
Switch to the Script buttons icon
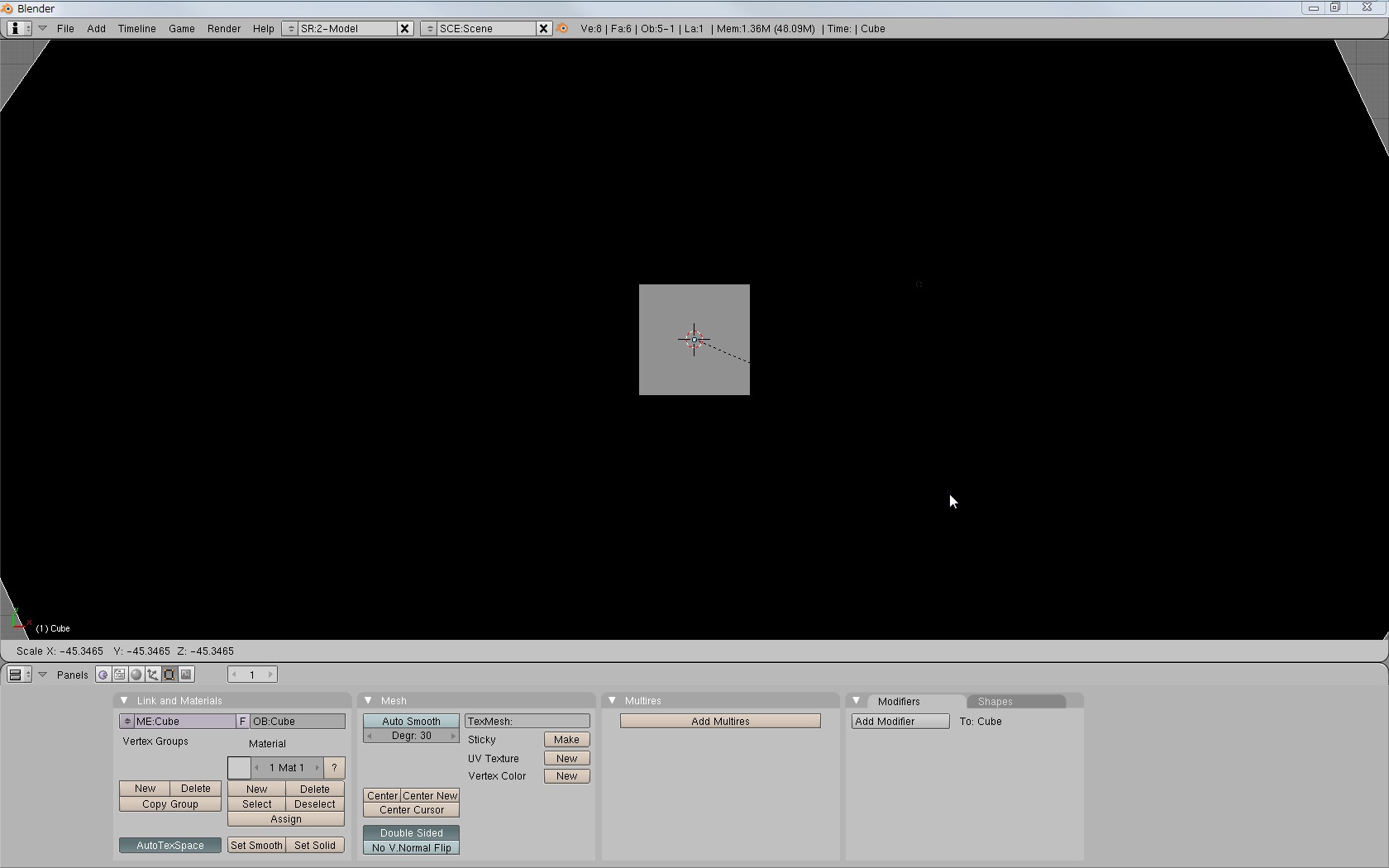pos(120,675)
